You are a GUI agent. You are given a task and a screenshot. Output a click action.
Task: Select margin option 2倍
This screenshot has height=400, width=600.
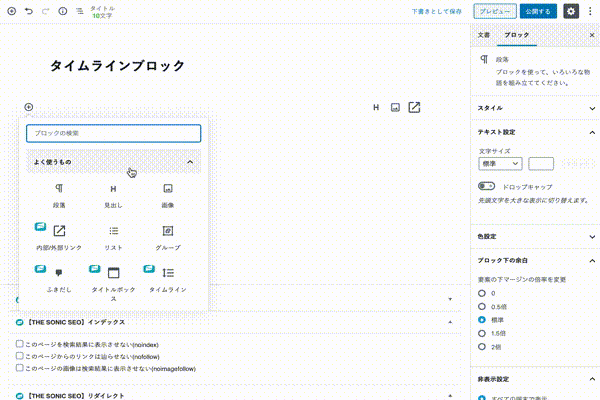point(482,347)
